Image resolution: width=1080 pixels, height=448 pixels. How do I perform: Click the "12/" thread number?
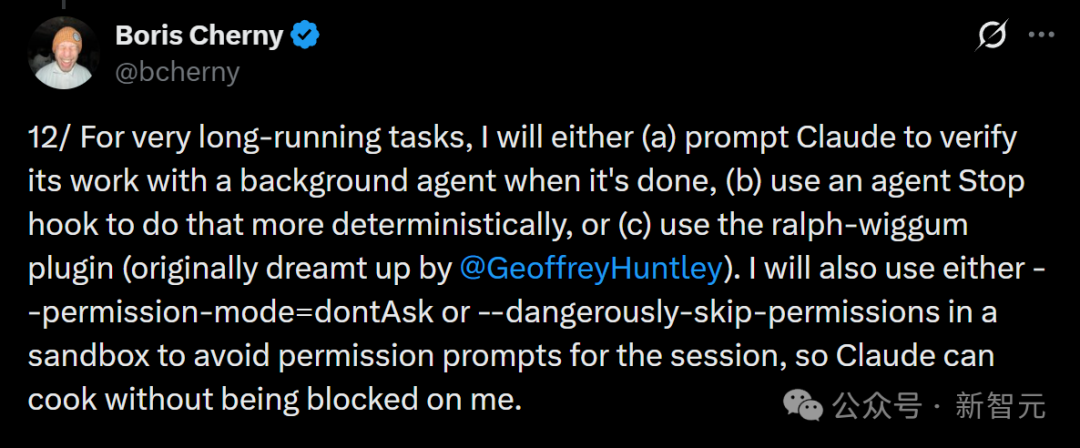tap(50, 139)
